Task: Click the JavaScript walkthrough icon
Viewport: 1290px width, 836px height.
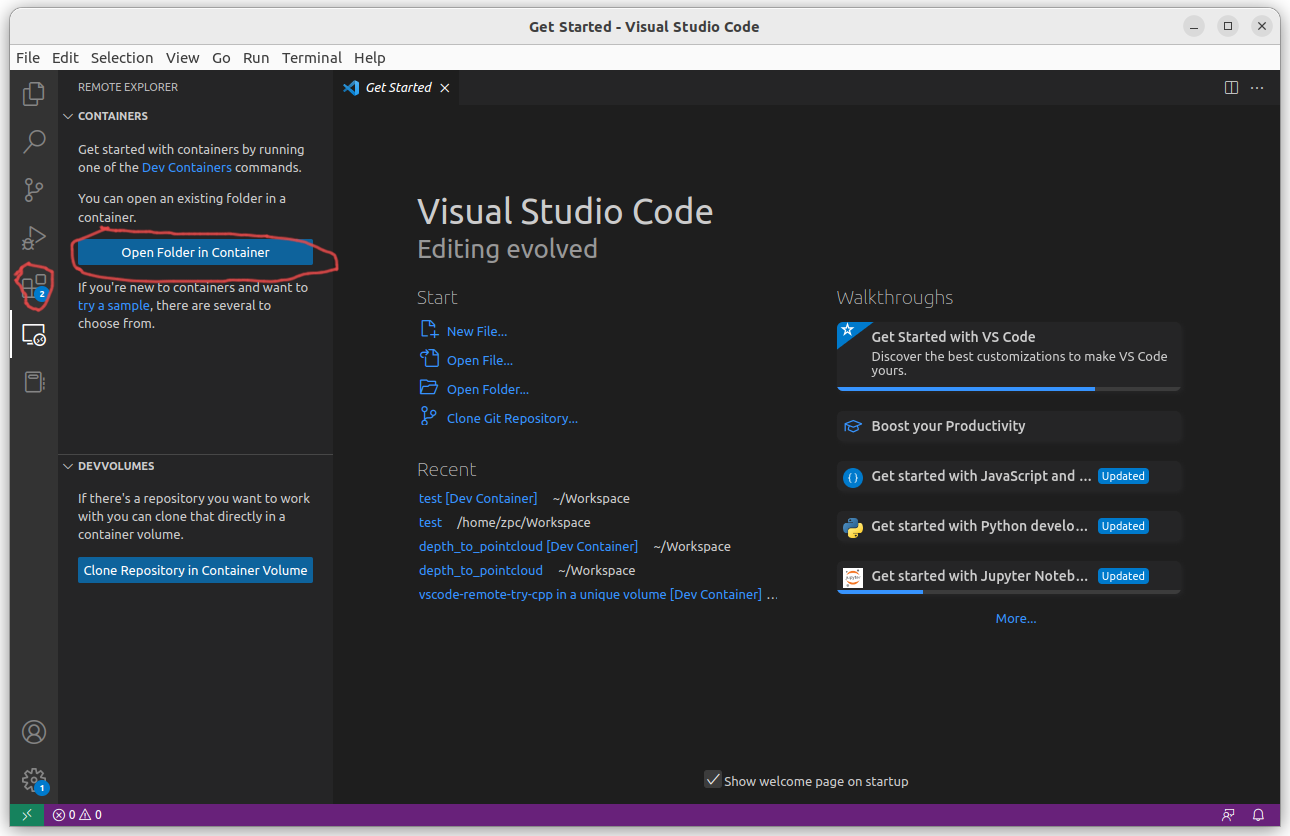Action: (x=853, y=478)
